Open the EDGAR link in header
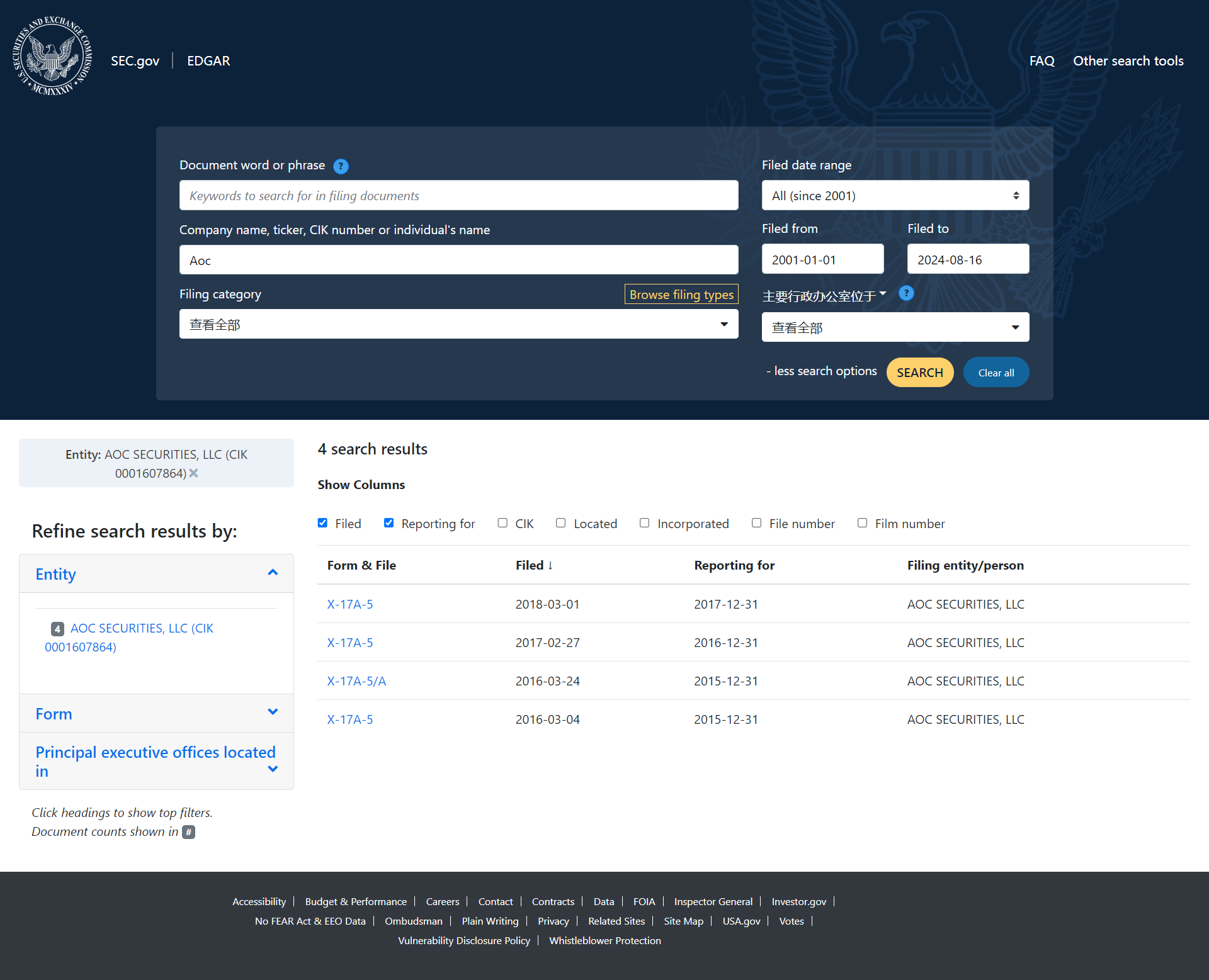Screen dimensions: 1209x980 coord(208,61)
